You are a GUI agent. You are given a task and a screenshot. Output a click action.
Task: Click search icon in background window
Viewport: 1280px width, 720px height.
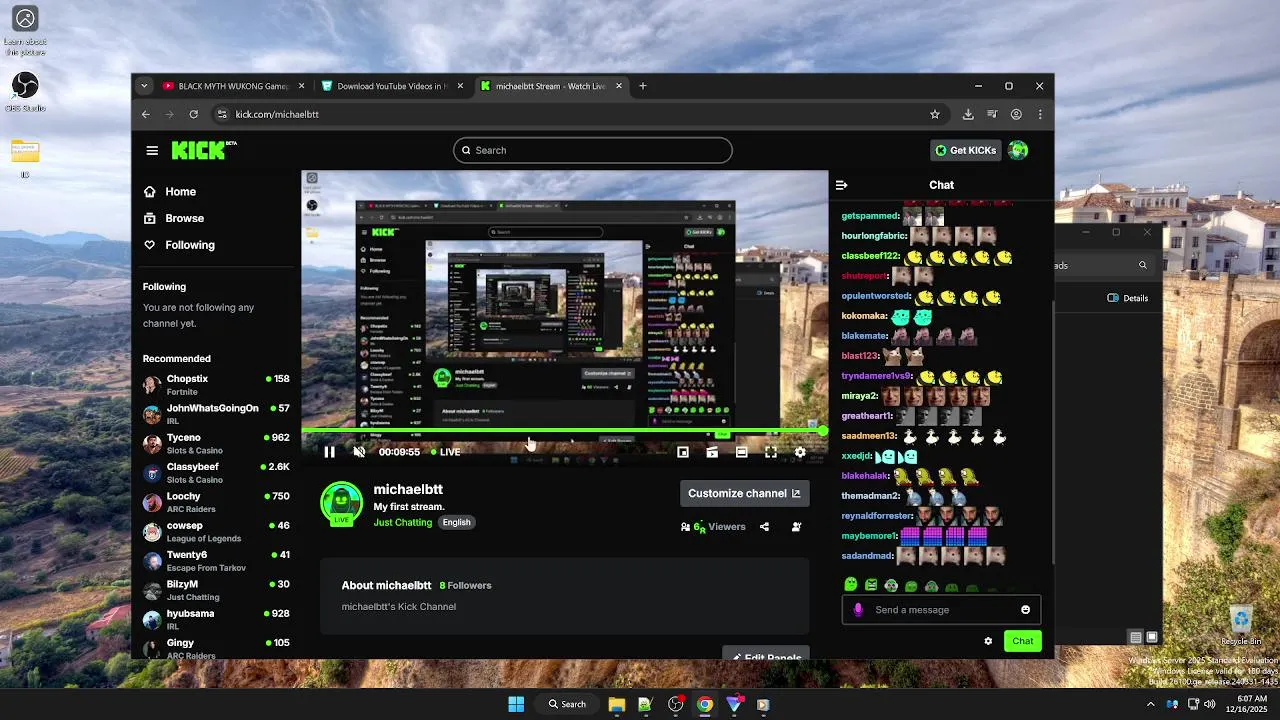click(1142, 265)
